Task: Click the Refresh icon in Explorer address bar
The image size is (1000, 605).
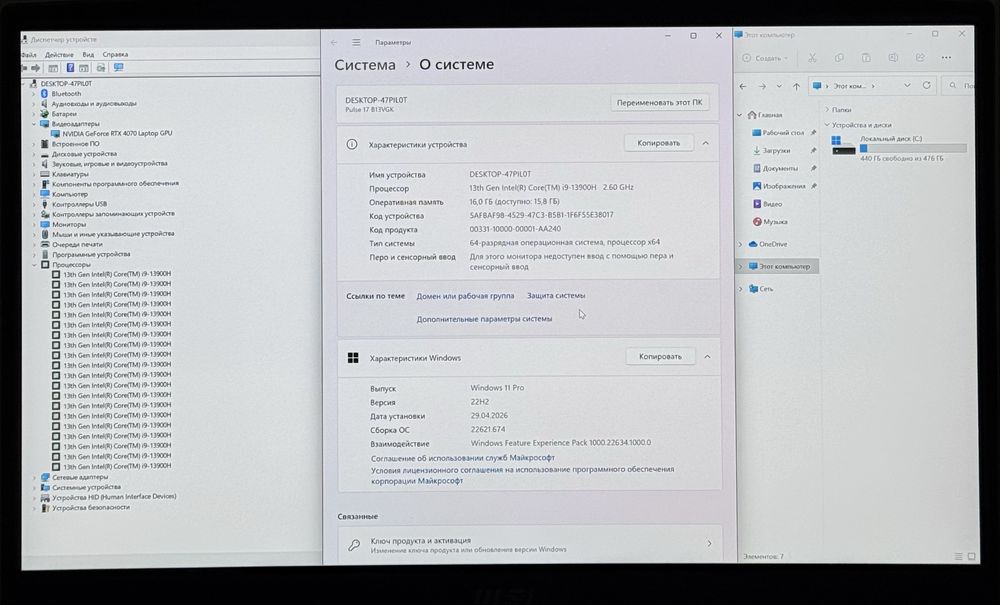Action: click(x=926, y=85)
